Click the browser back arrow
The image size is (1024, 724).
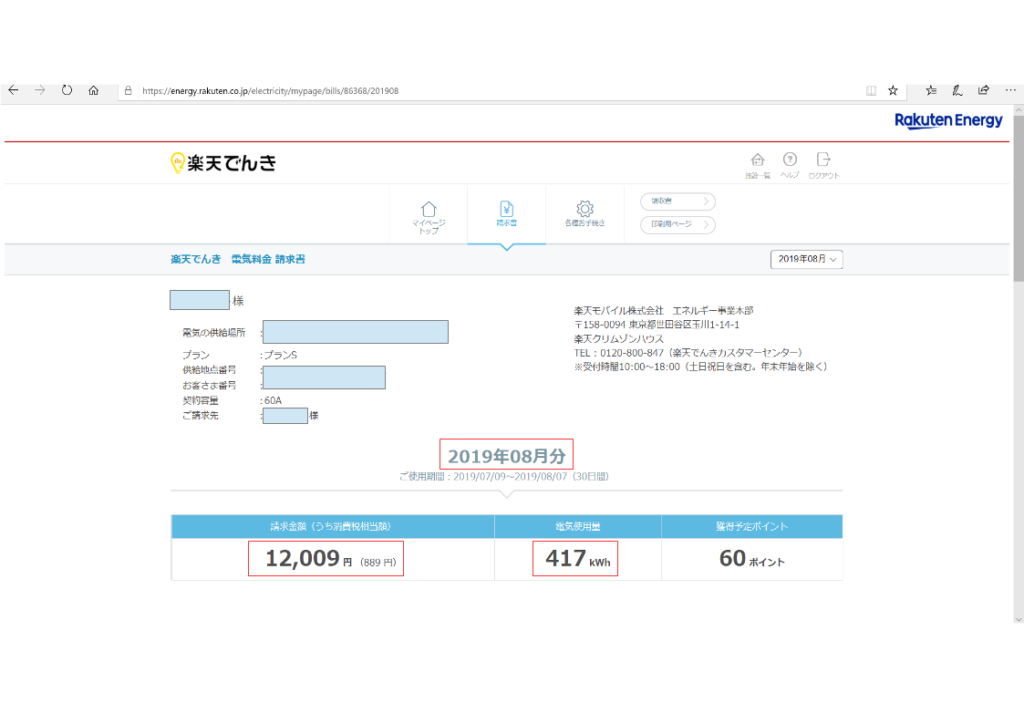point(14,90)
